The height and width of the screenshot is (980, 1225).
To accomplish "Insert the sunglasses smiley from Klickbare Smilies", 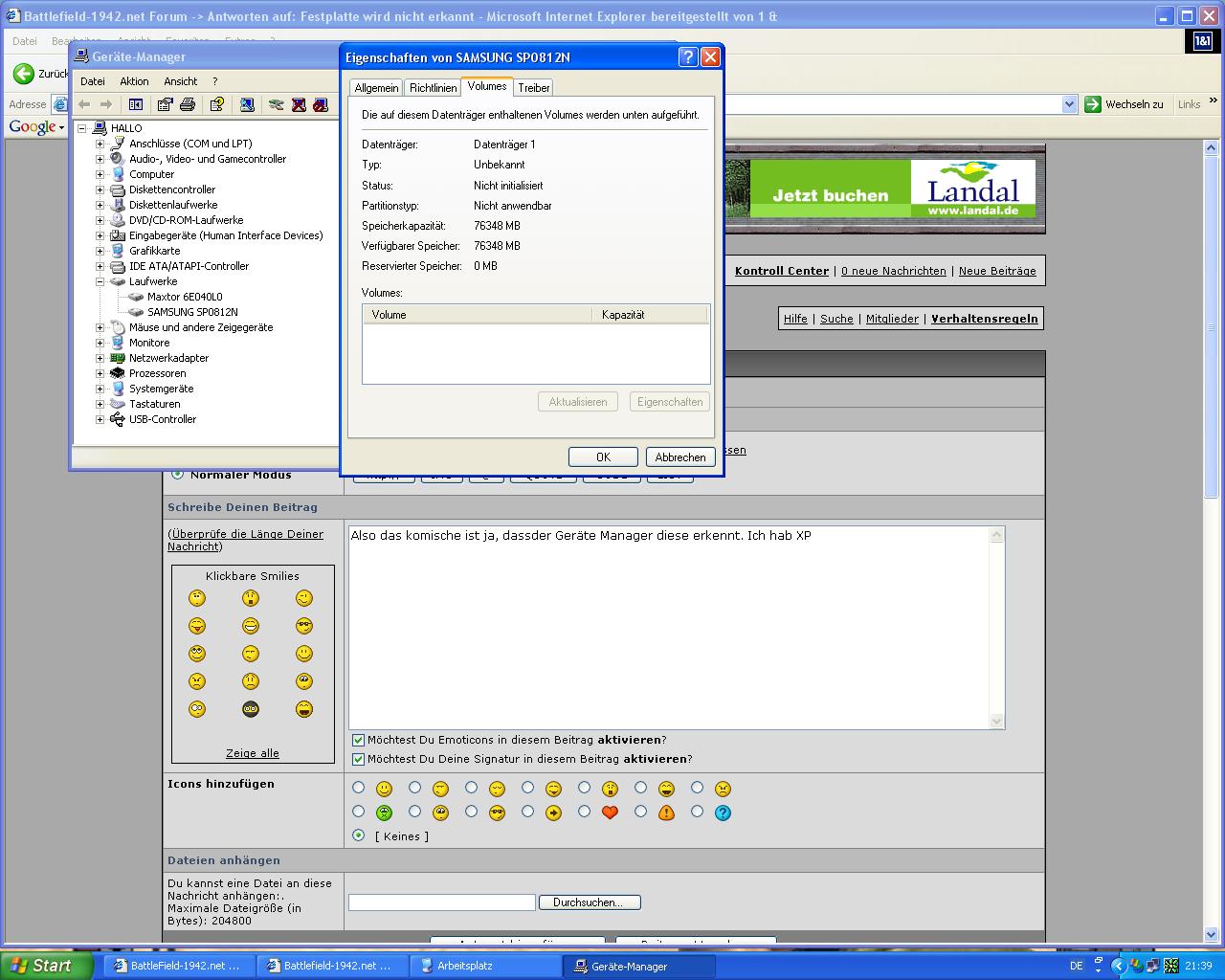I will (x=304, y=626).
